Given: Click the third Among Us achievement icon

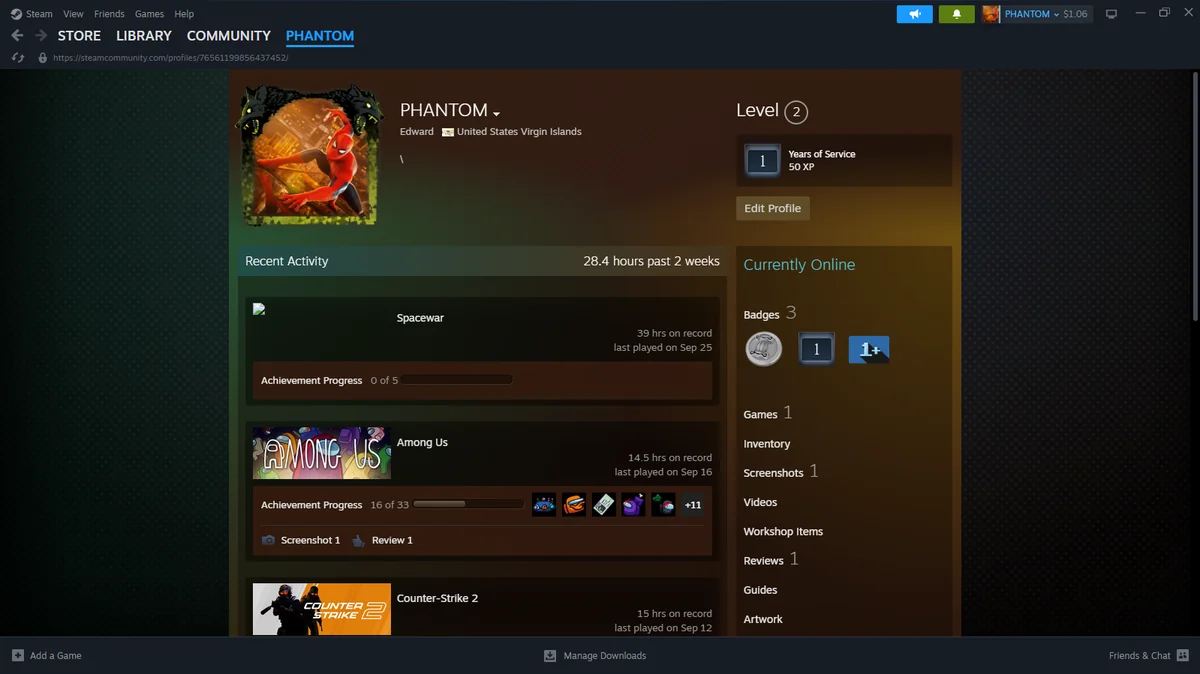Looking at the screenshot, I should pos(603,505).
